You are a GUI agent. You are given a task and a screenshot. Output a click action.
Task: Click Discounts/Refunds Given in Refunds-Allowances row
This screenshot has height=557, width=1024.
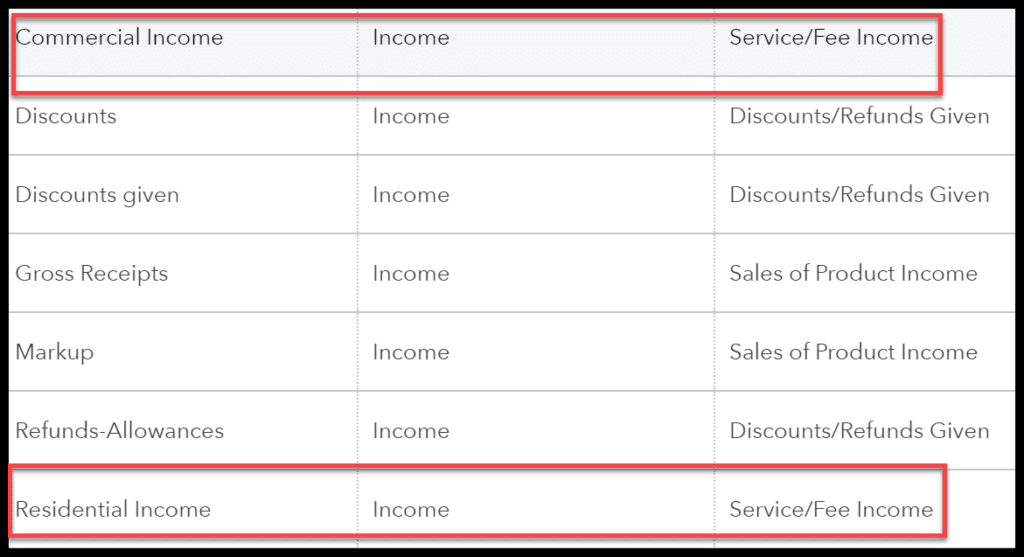click(859, 431)
